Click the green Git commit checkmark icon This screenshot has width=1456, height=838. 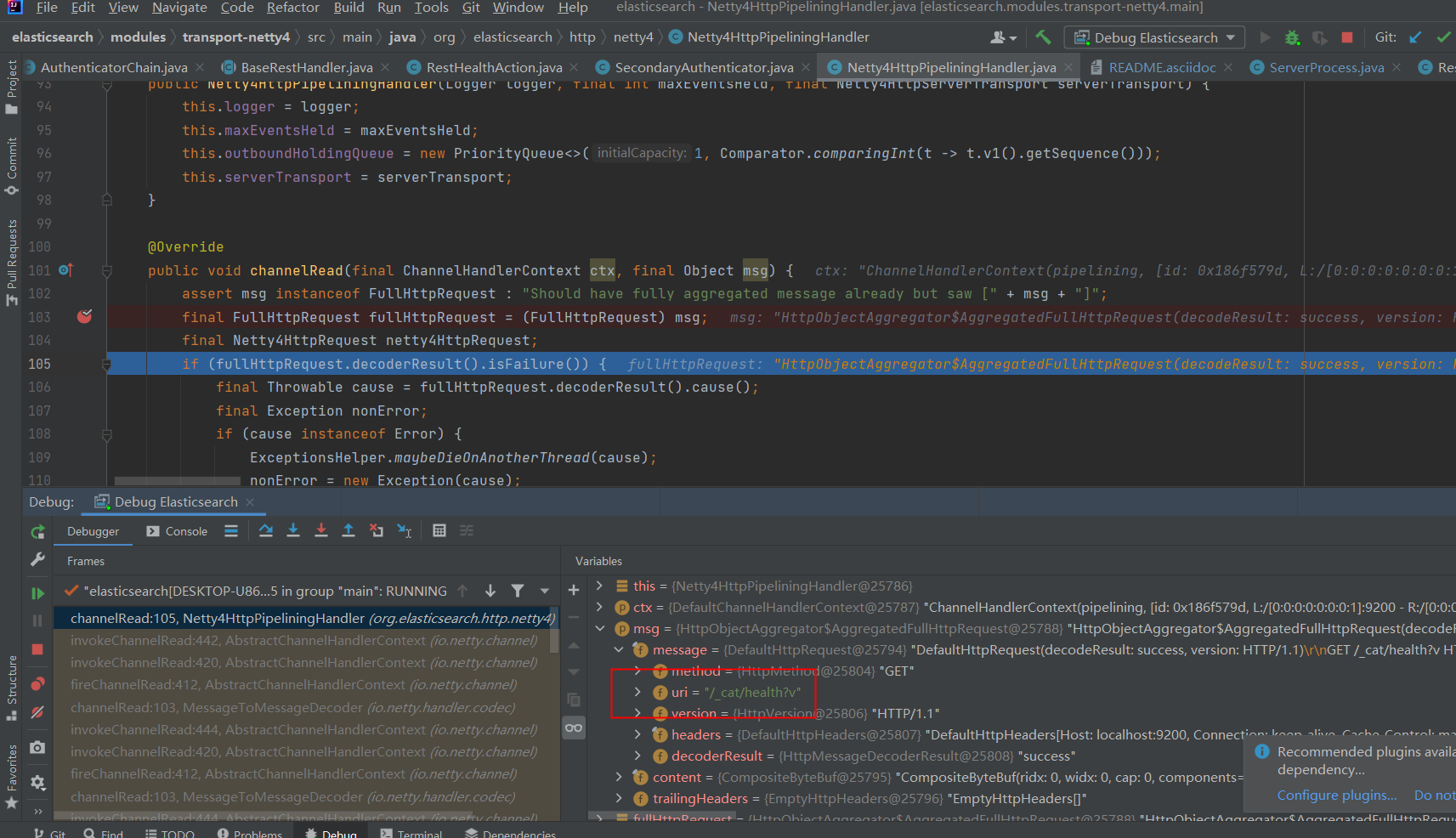click(1443, 37)
